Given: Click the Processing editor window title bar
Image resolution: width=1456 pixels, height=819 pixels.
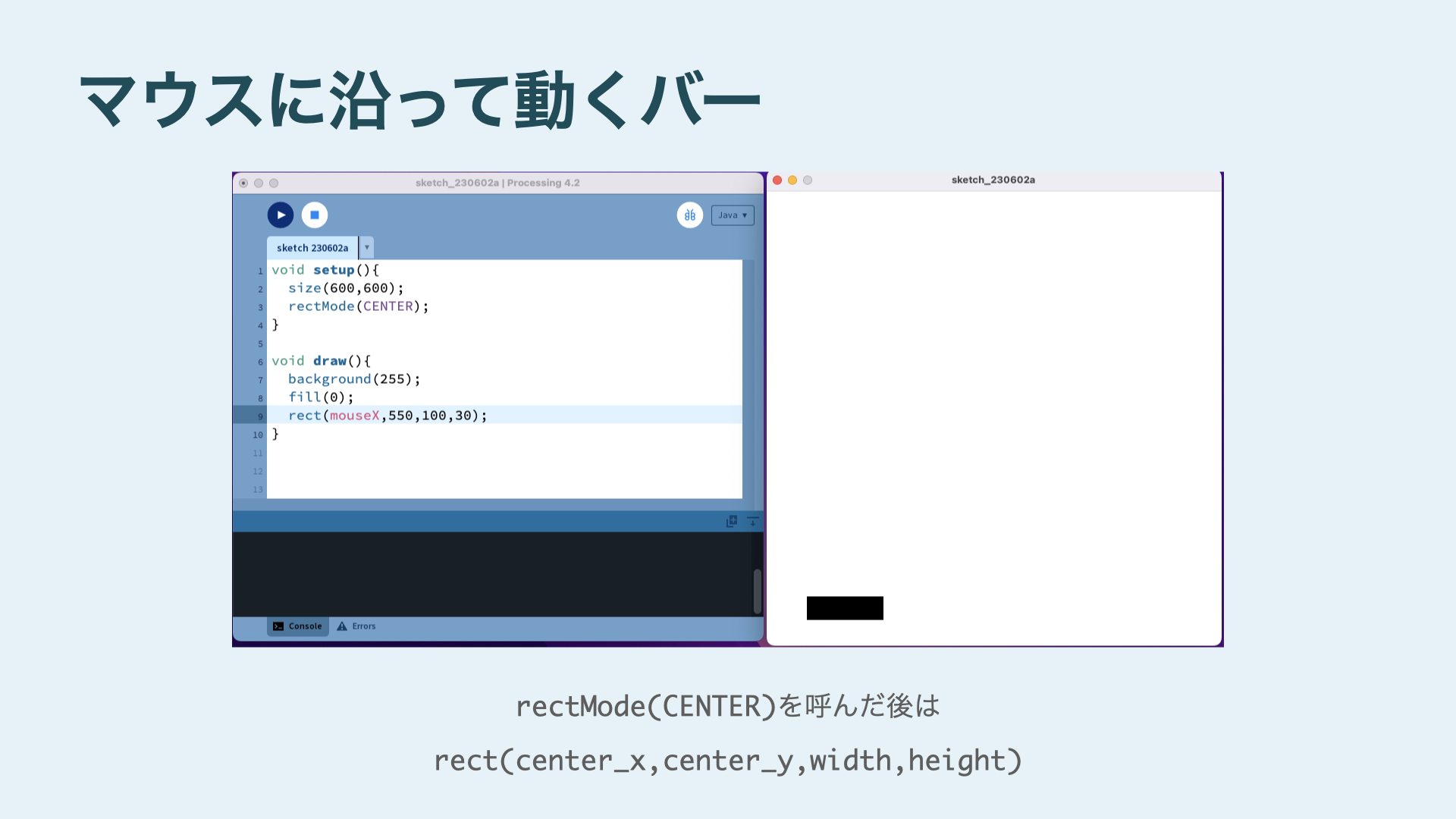Looking at the screenshot, I should point(497,183).
